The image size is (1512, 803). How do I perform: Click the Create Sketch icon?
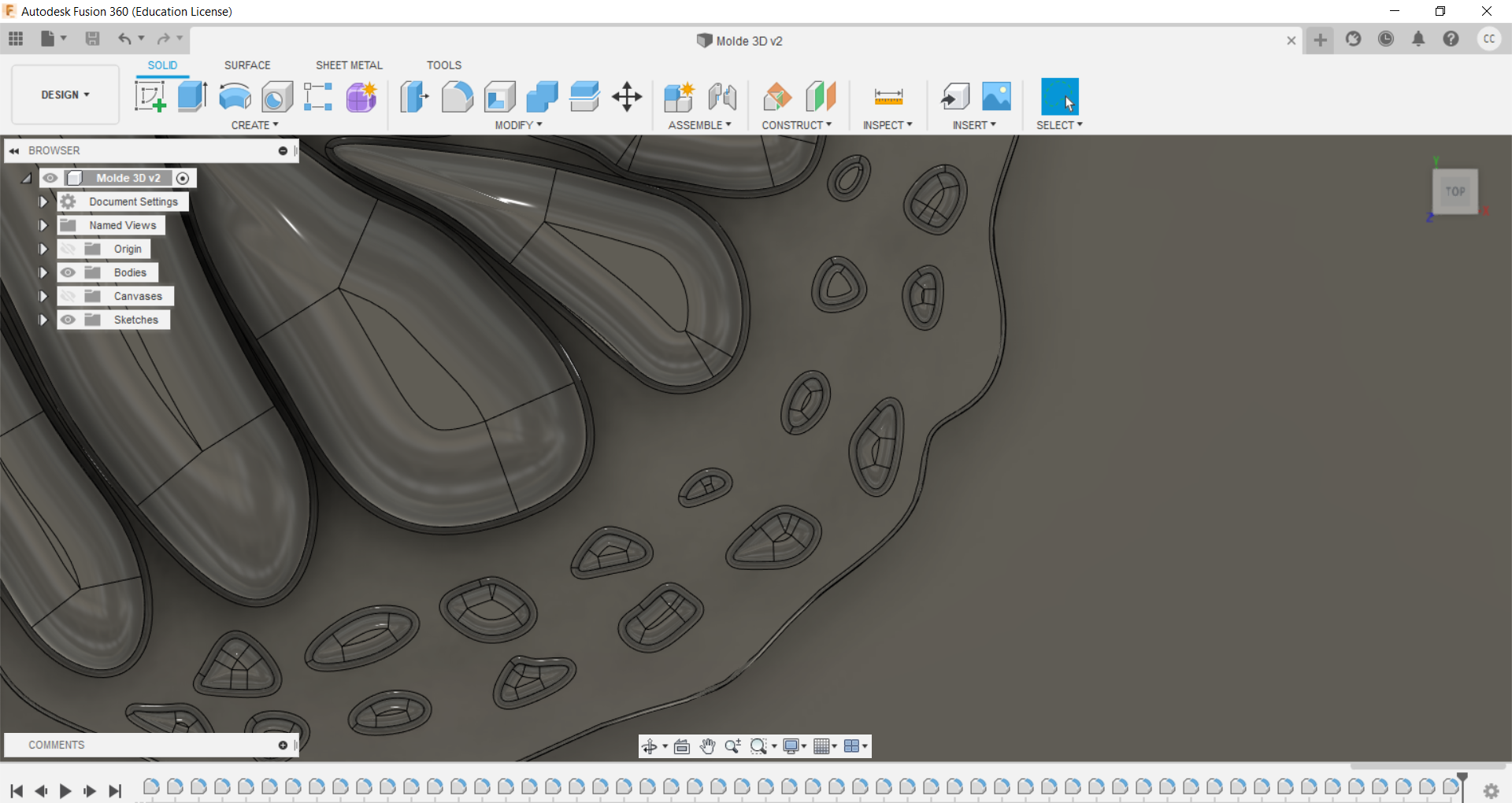coord(150,97)
